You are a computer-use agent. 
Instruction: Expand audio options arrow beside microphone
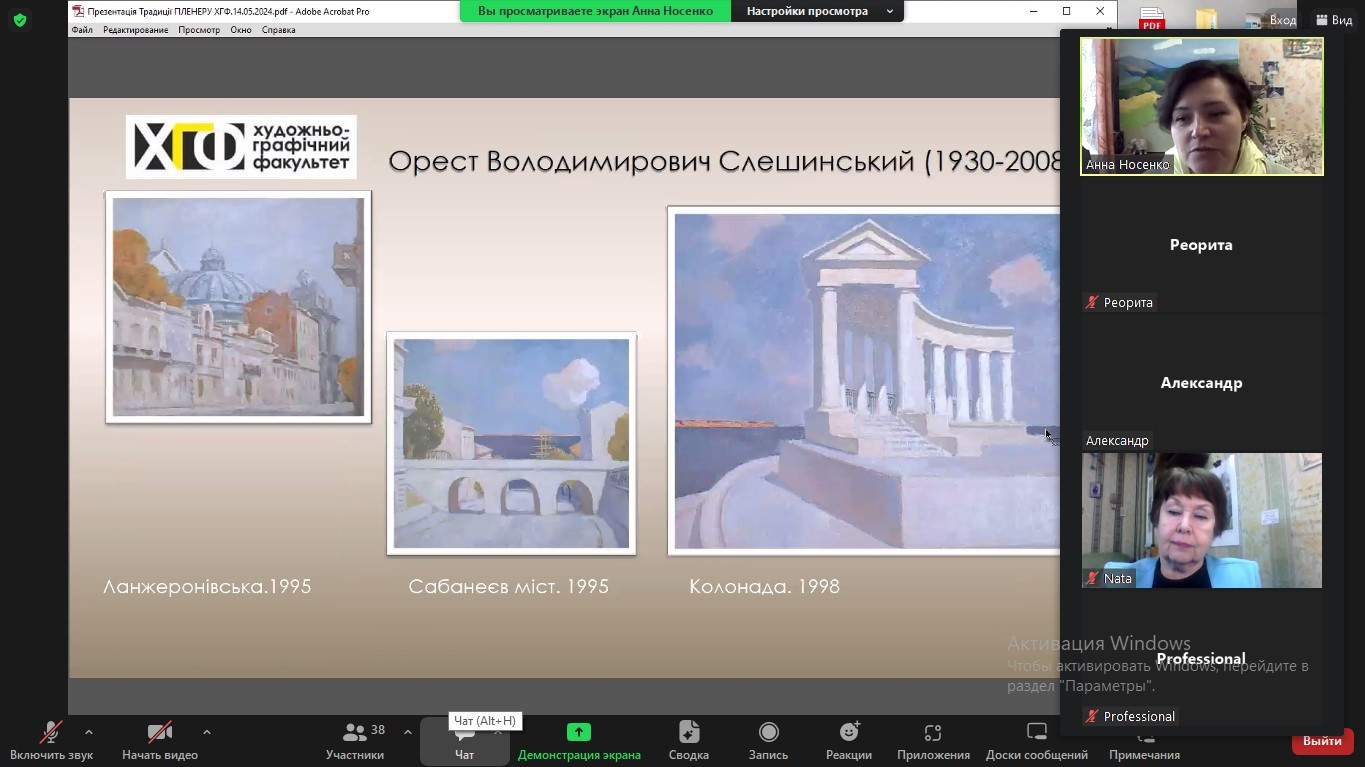[x=89, y=732]
